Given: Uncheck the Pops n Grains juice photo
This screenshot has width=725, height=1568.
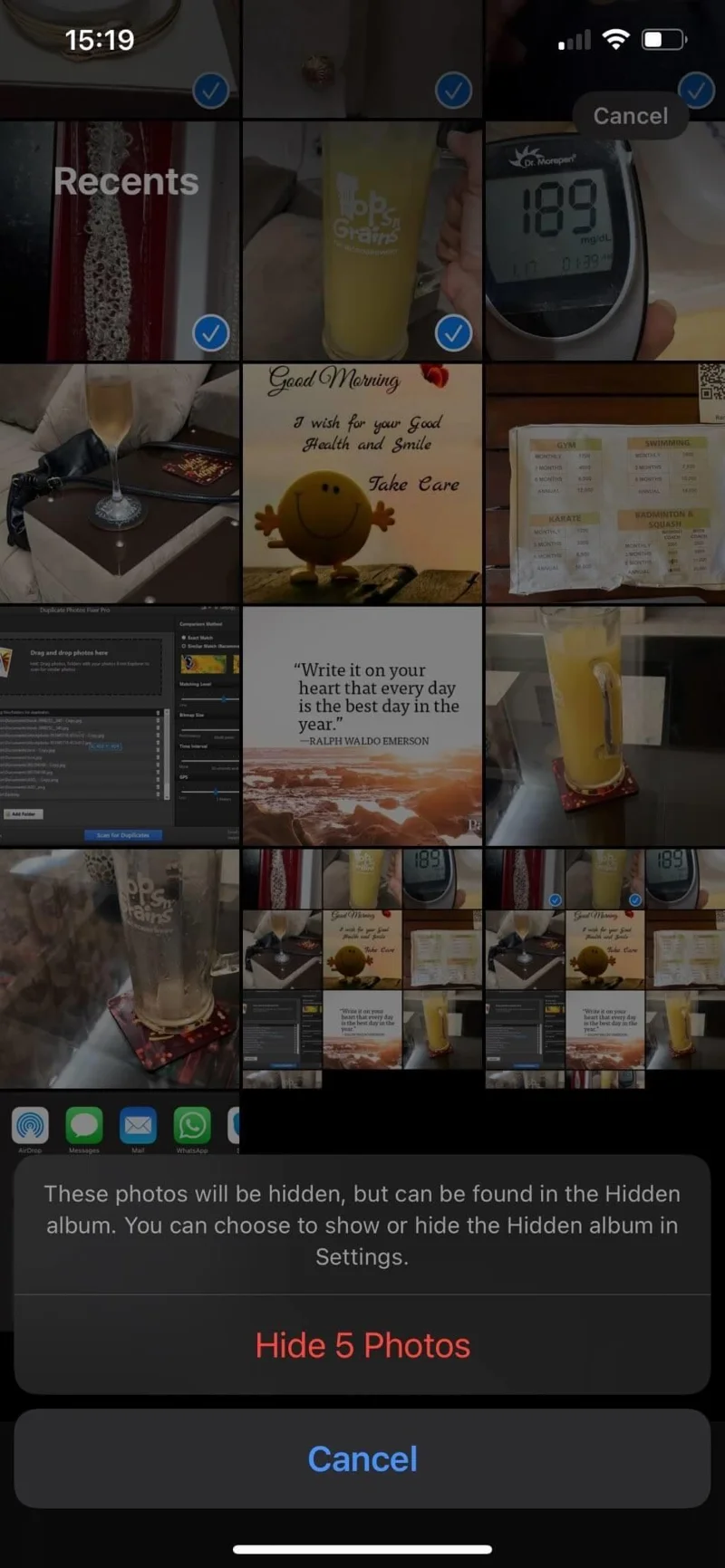Looking at the screenshot, I should pos(453,333).
